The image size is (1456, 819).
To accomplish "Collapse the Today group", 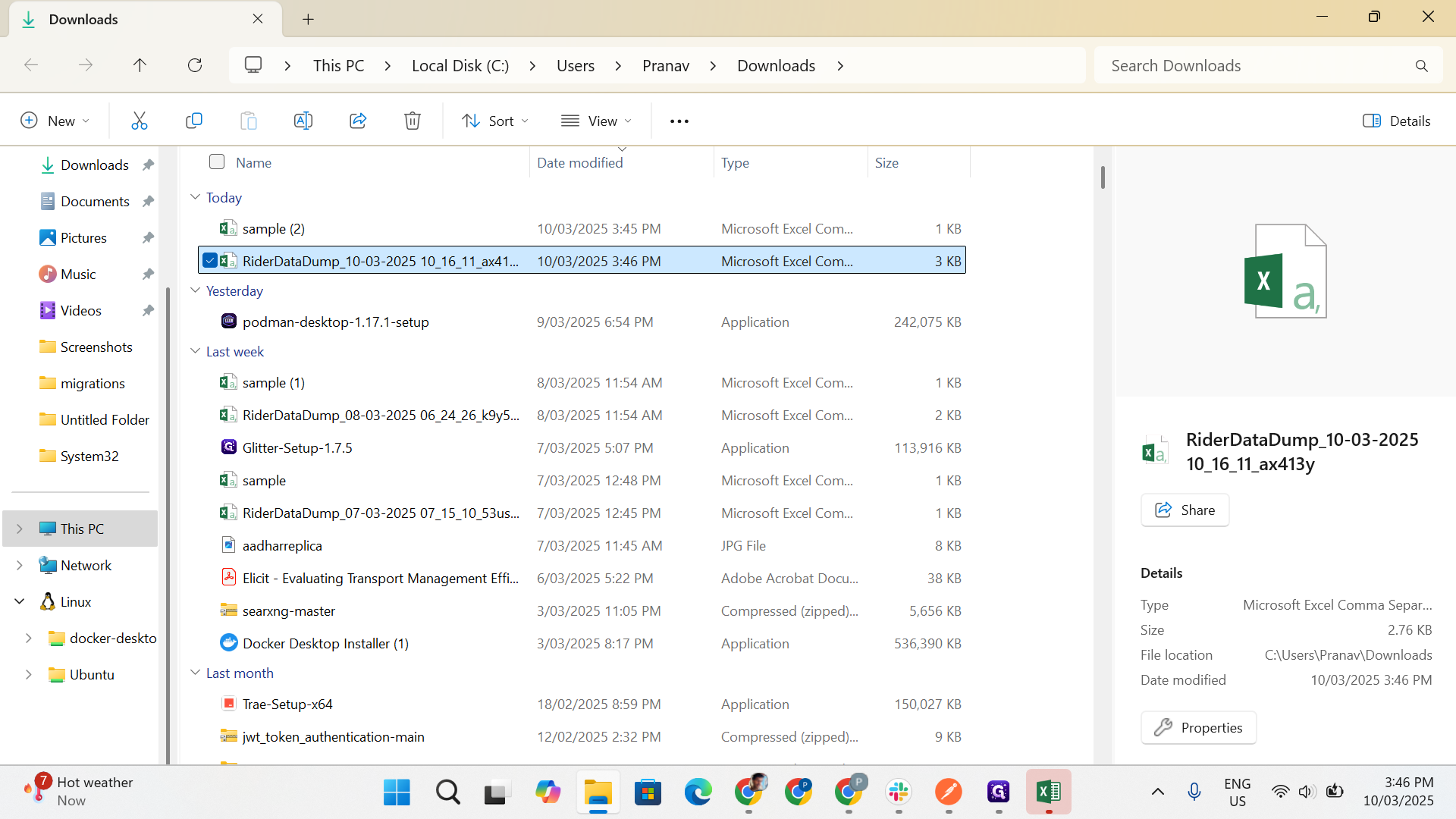I will click(x=195, y=197).
